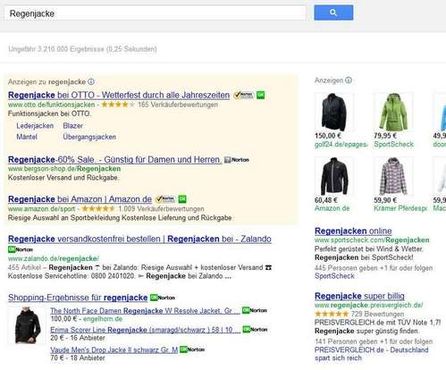Viewport: 446px width, 370px height.
Task: Click 1.009 Verkäuferbewertungen text
Action: pyautogui.click(x=161, y=209)
